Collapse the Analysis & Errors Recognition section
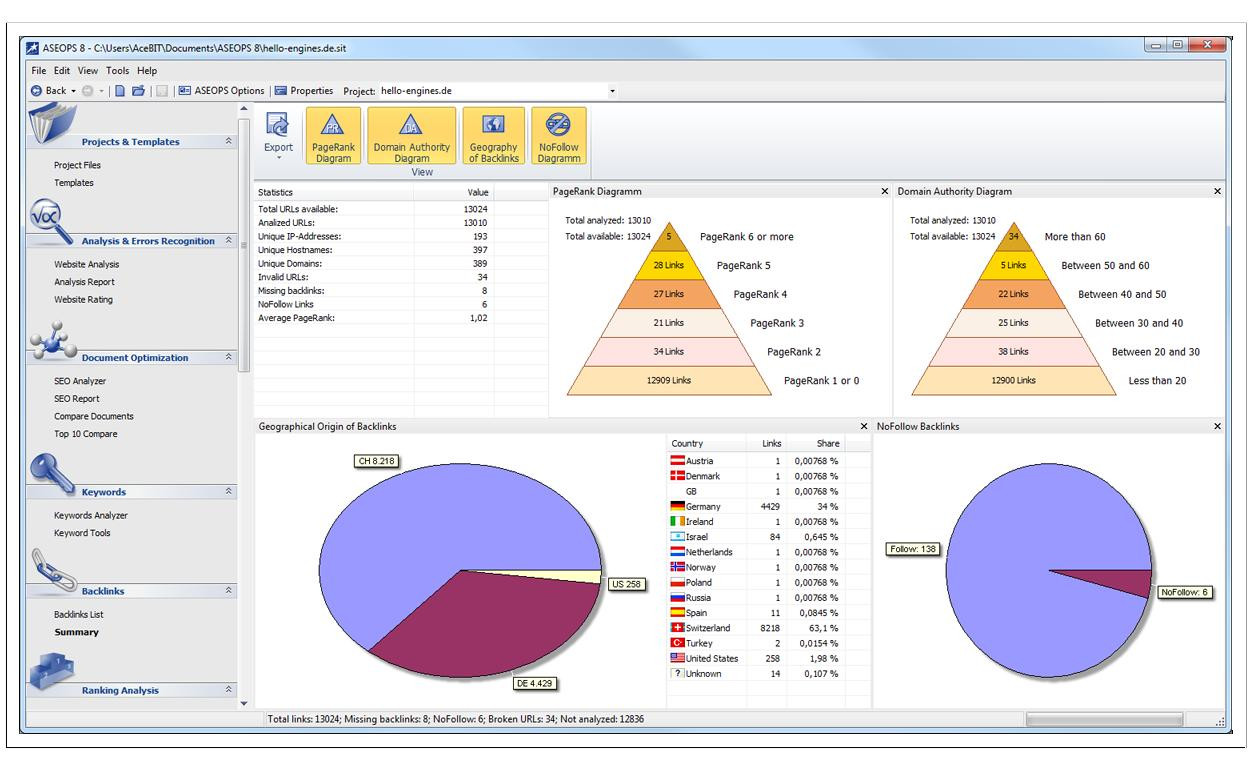Viewport: 1250px width, 770px height. [x=229, y=240]
